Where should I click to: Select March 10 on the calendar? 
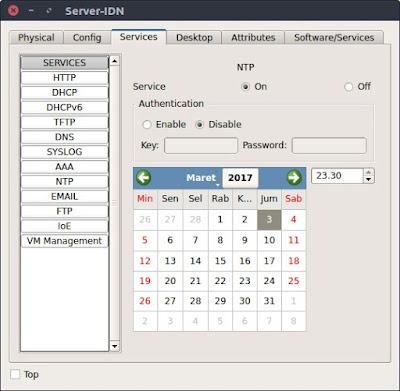tap(269, 240)
